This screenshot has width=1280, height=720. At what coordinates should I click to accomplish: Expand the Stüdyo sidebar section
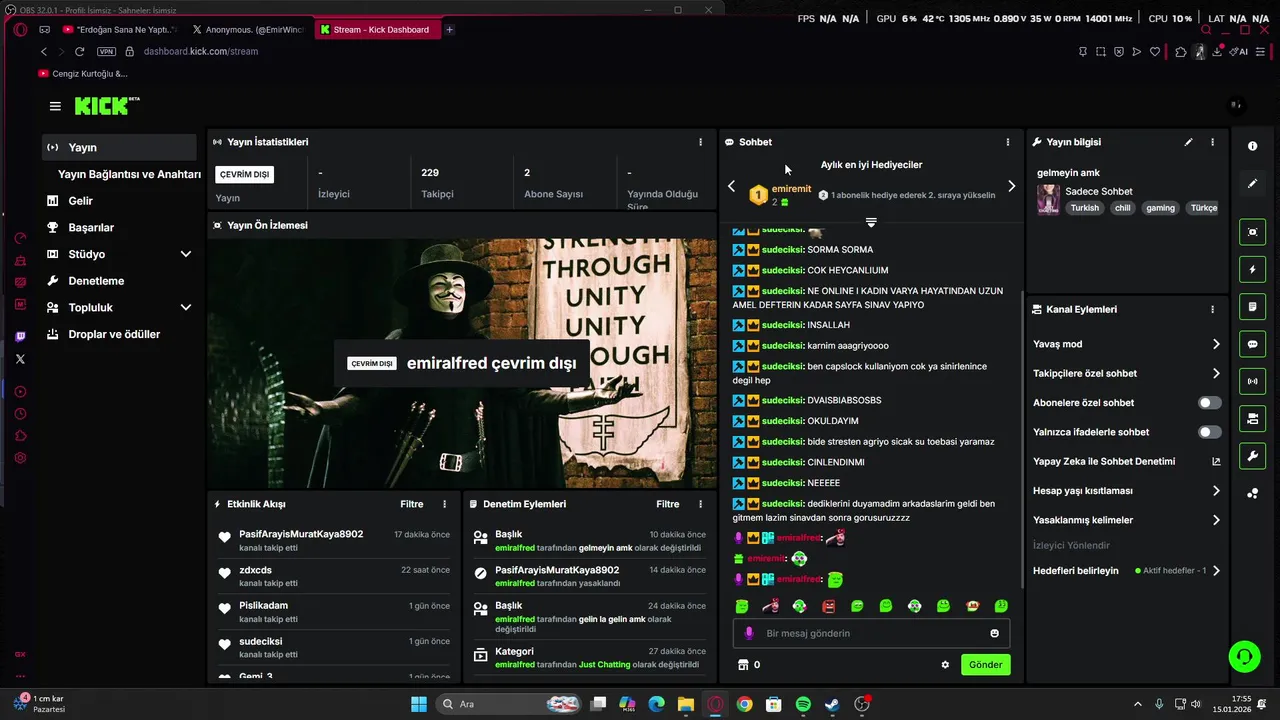coord(185,254)
